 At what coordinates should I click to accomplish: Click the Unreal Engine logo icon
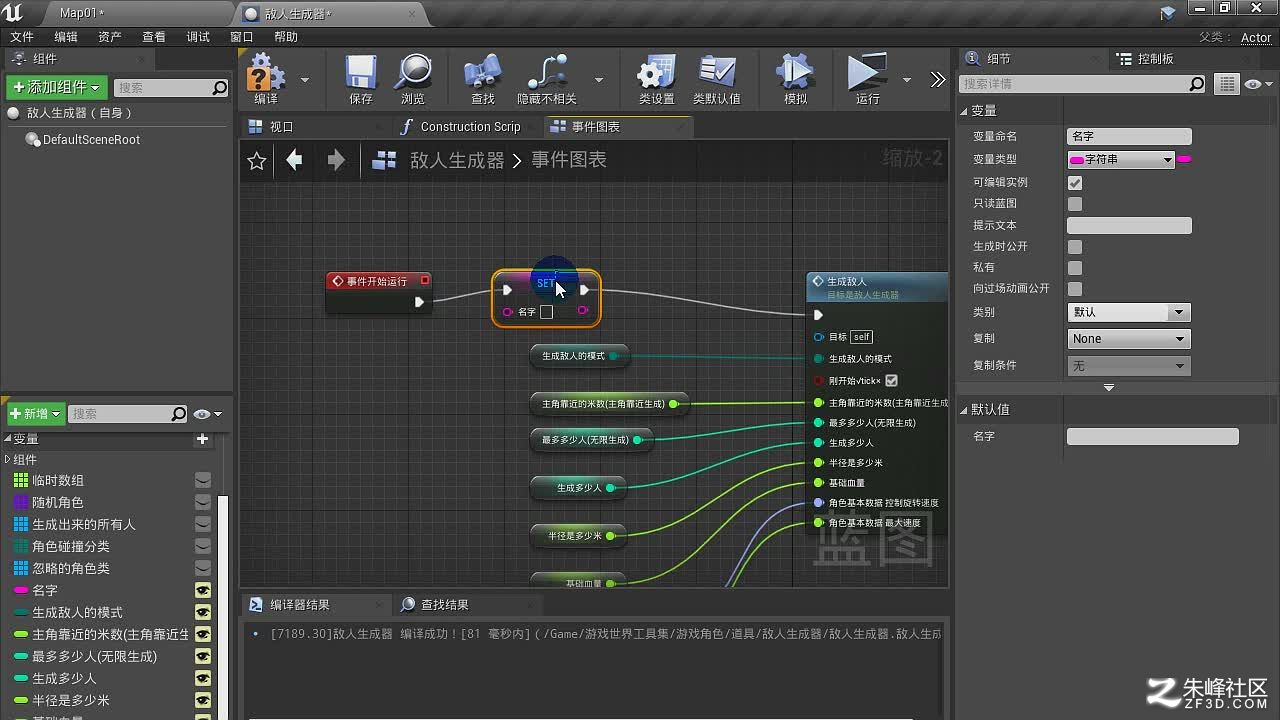coord(13,12)
